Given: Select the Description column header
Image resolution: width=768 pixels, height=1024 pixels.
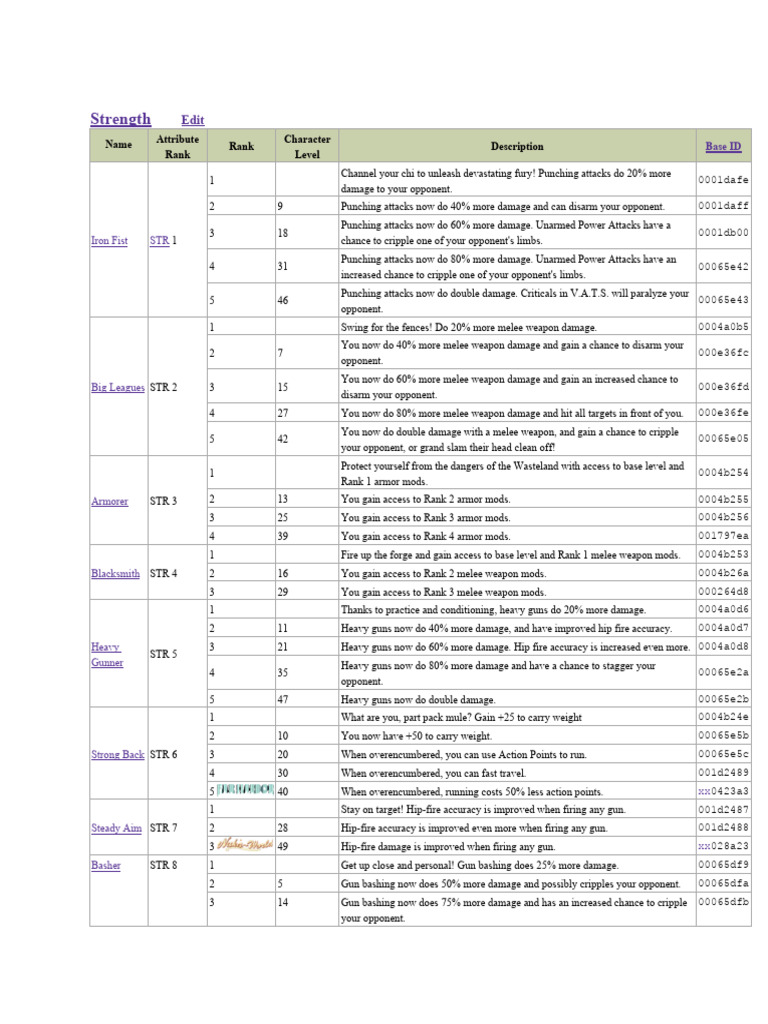Looking at the screenshot, I should [517, 145].
